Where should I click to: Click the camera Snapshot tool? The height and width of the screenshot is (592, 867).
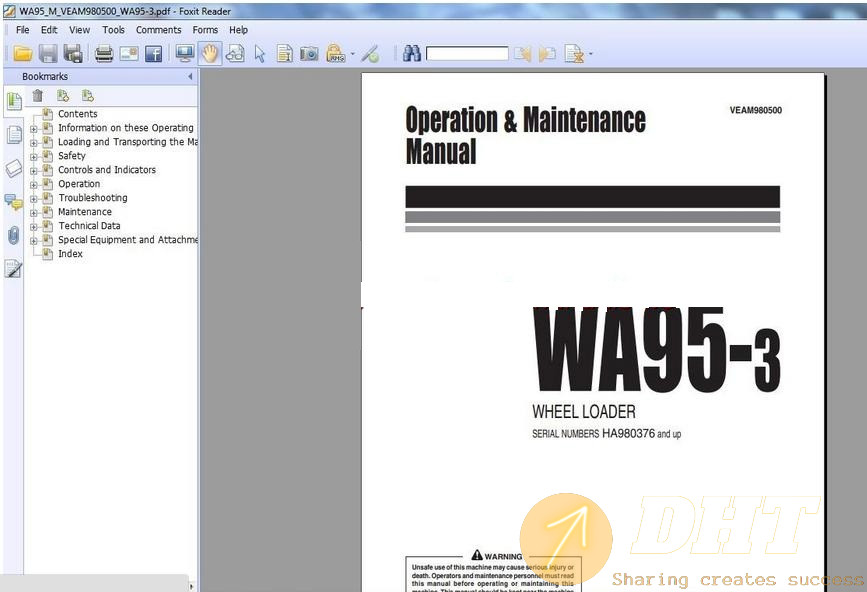tap(310, 54)
